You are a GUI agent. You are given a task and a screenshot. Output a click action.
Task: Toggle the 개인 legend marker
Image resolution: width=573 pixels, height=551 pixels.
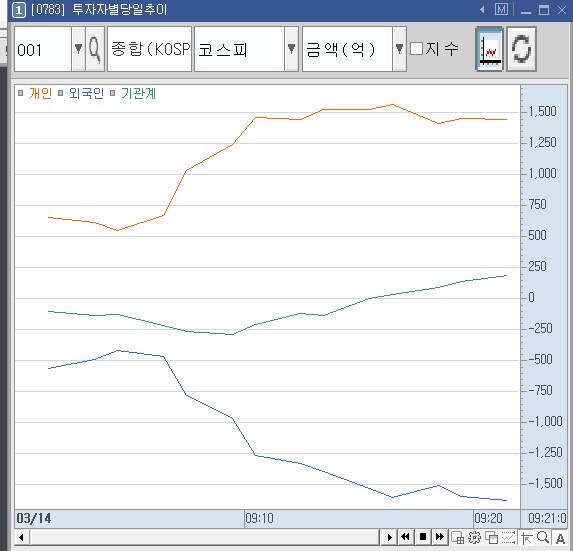[x=20, y=93]
